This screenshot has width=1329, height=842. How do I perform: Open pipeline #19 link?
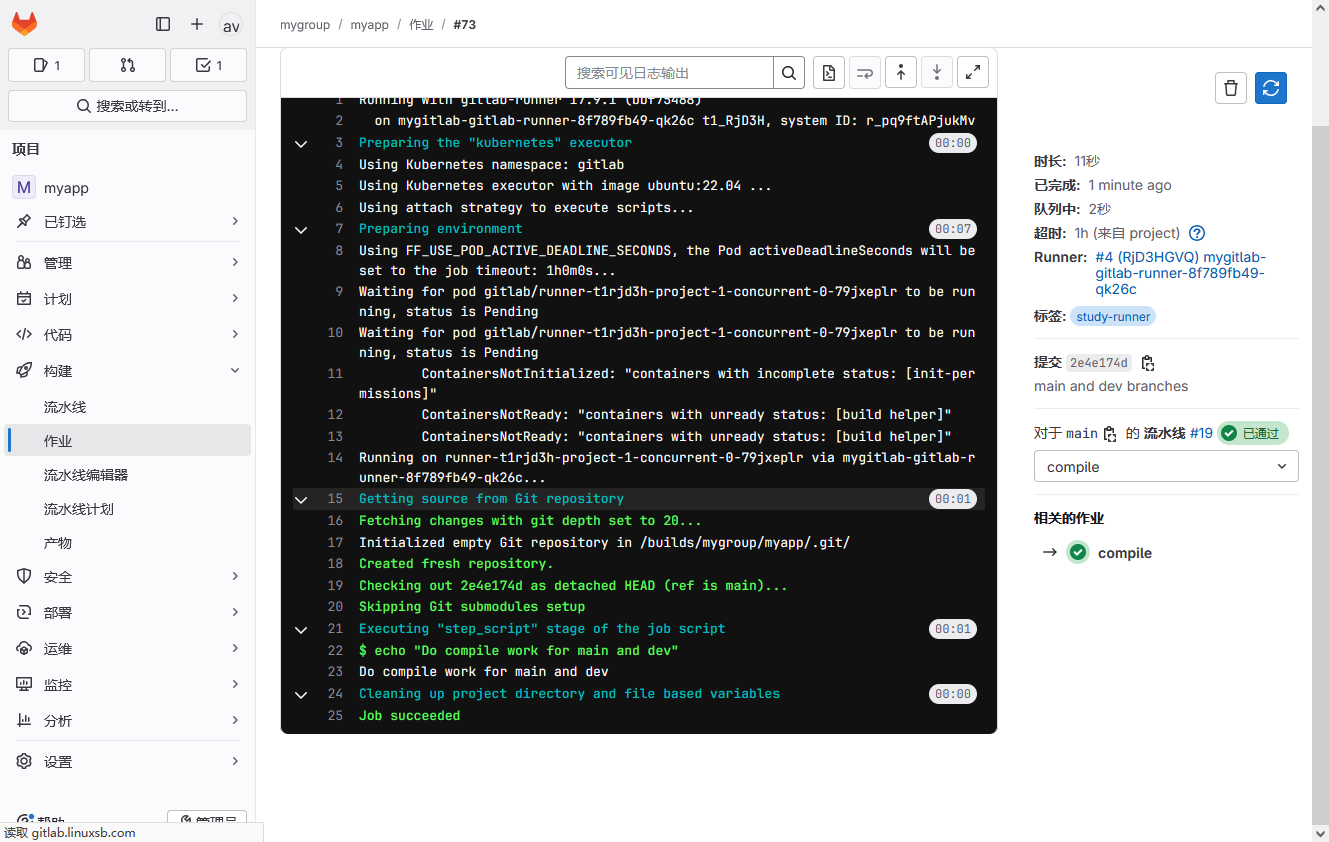coord(1201,434)
